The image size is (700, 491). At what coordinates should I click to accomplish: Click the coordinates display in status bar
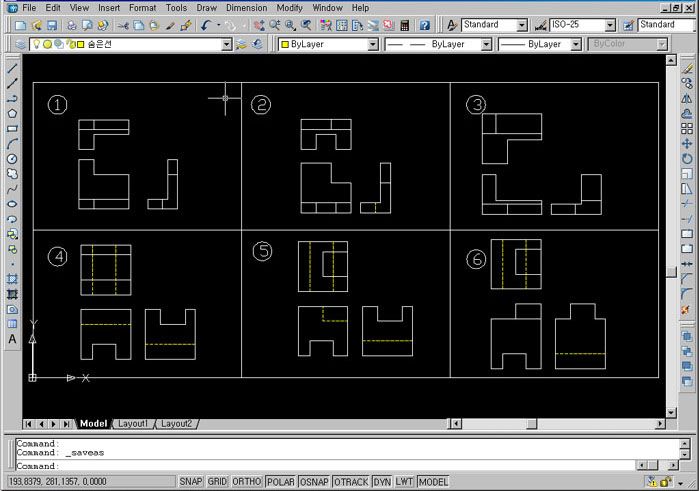click(91, 482)
